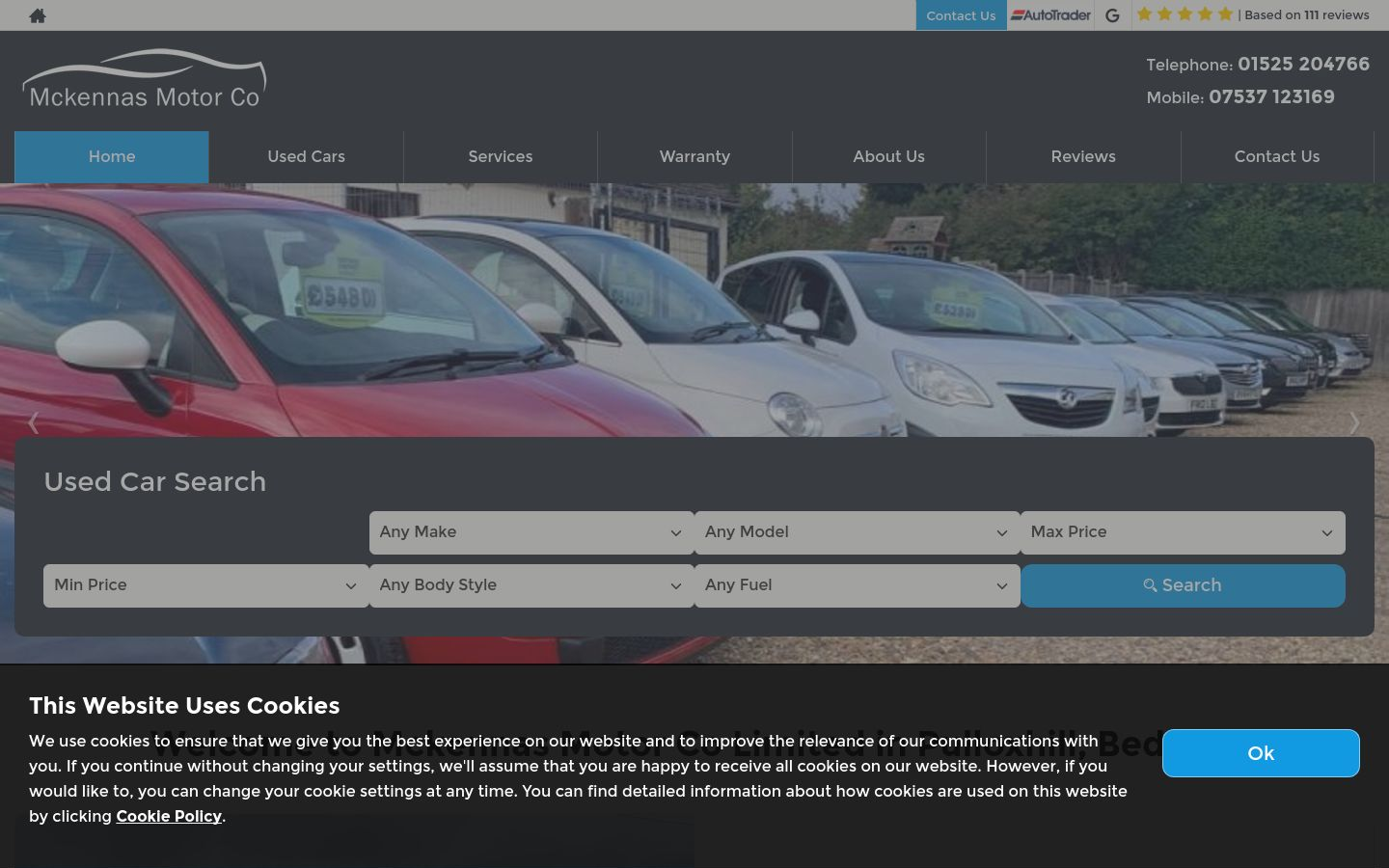This screenshot has width=1389, height=868.
Task: Go to next carousel slide arrow
Action: pos(1354,422)
